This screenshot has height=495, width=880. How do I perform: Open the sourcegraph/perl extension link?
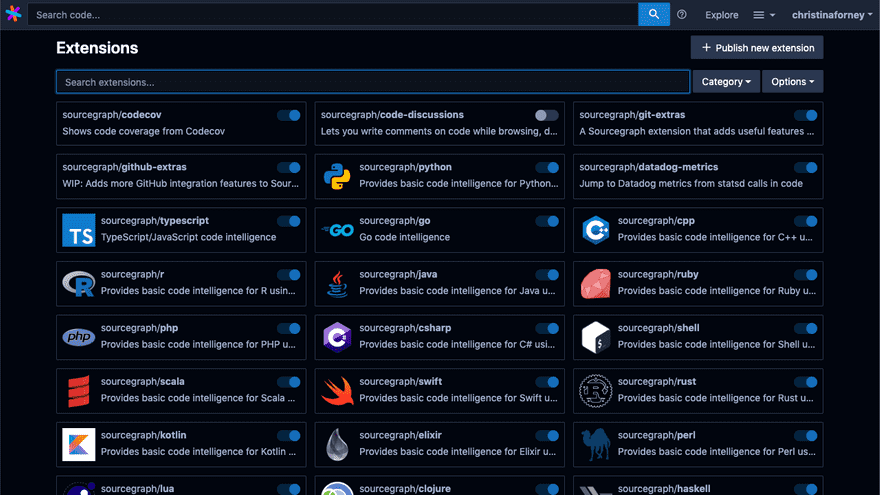(657, 435)
